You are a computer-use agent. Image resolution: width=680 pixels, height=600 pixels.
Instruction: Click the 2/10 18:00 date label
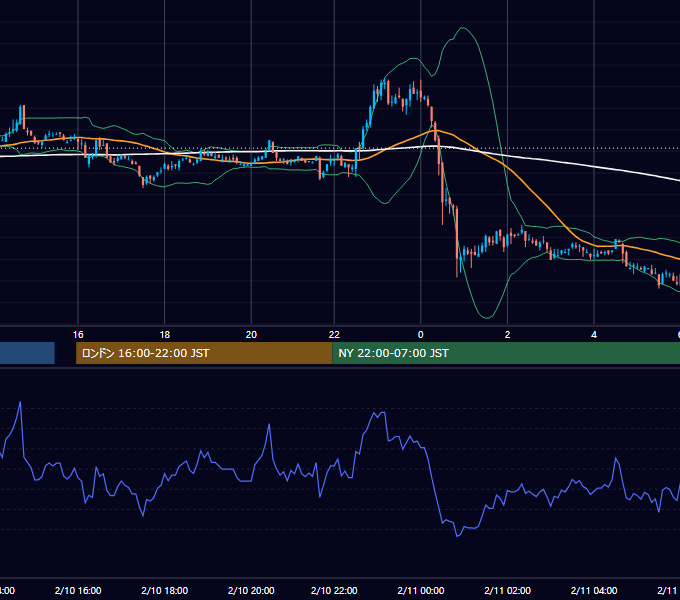click(165, 590)
